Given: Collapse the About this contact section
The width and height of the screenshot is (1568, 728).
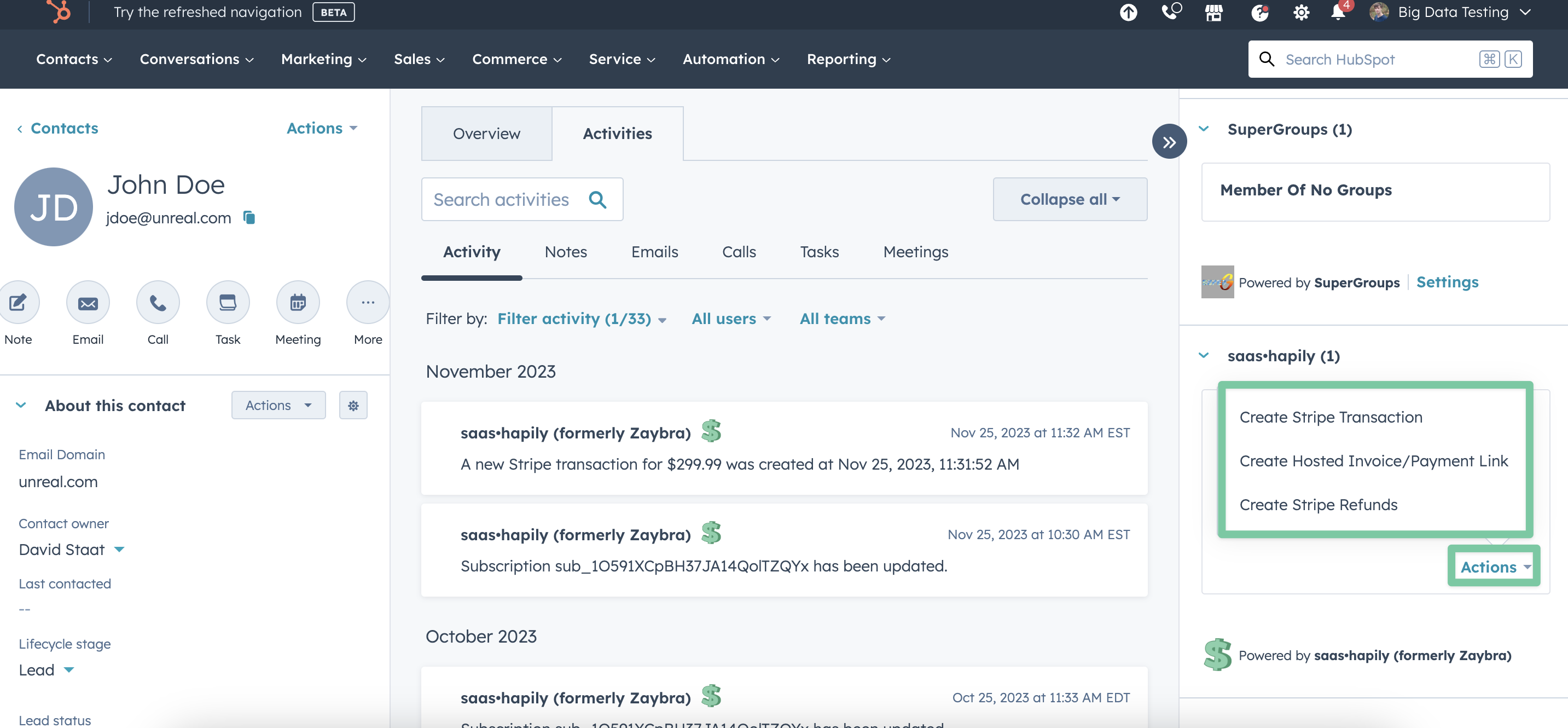Looking at the screenshot, I should (x=21, y=405).
